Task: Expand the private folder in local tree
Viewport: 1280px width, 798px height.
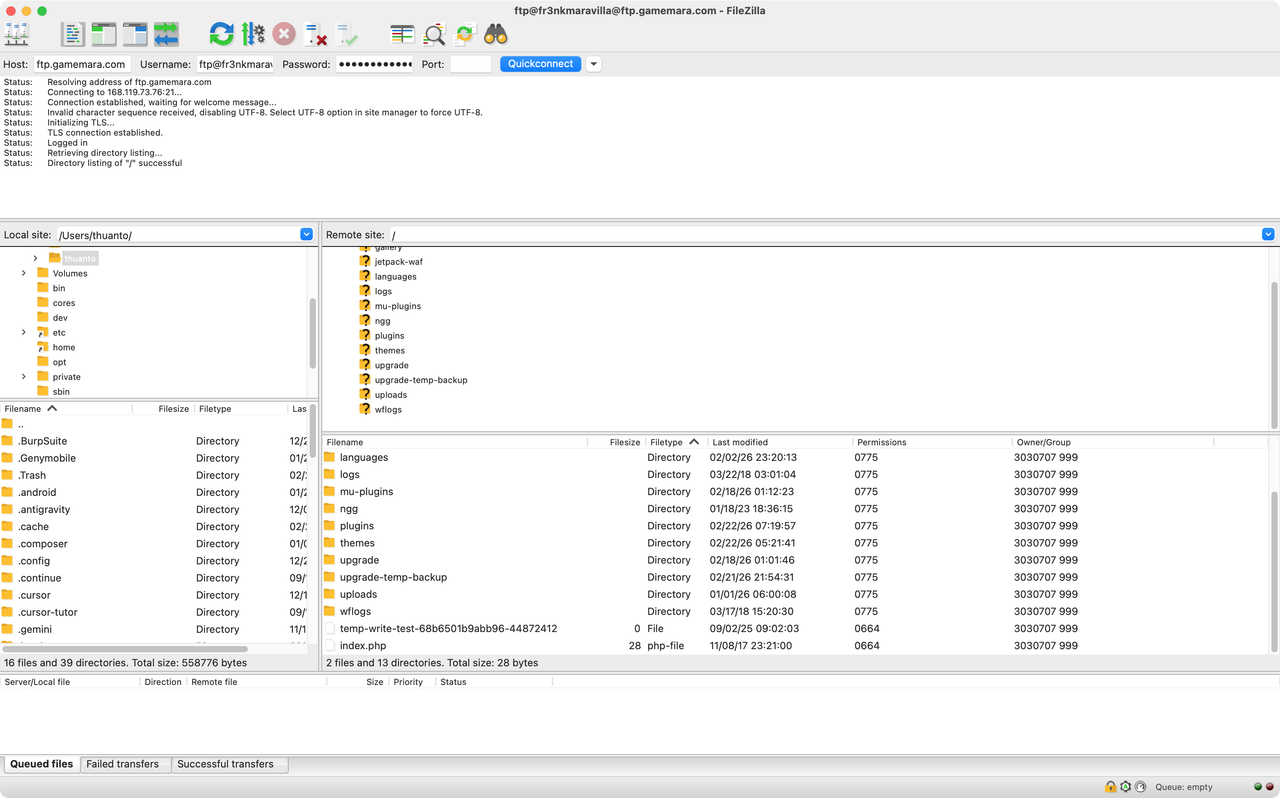Action: click(24, 377)
